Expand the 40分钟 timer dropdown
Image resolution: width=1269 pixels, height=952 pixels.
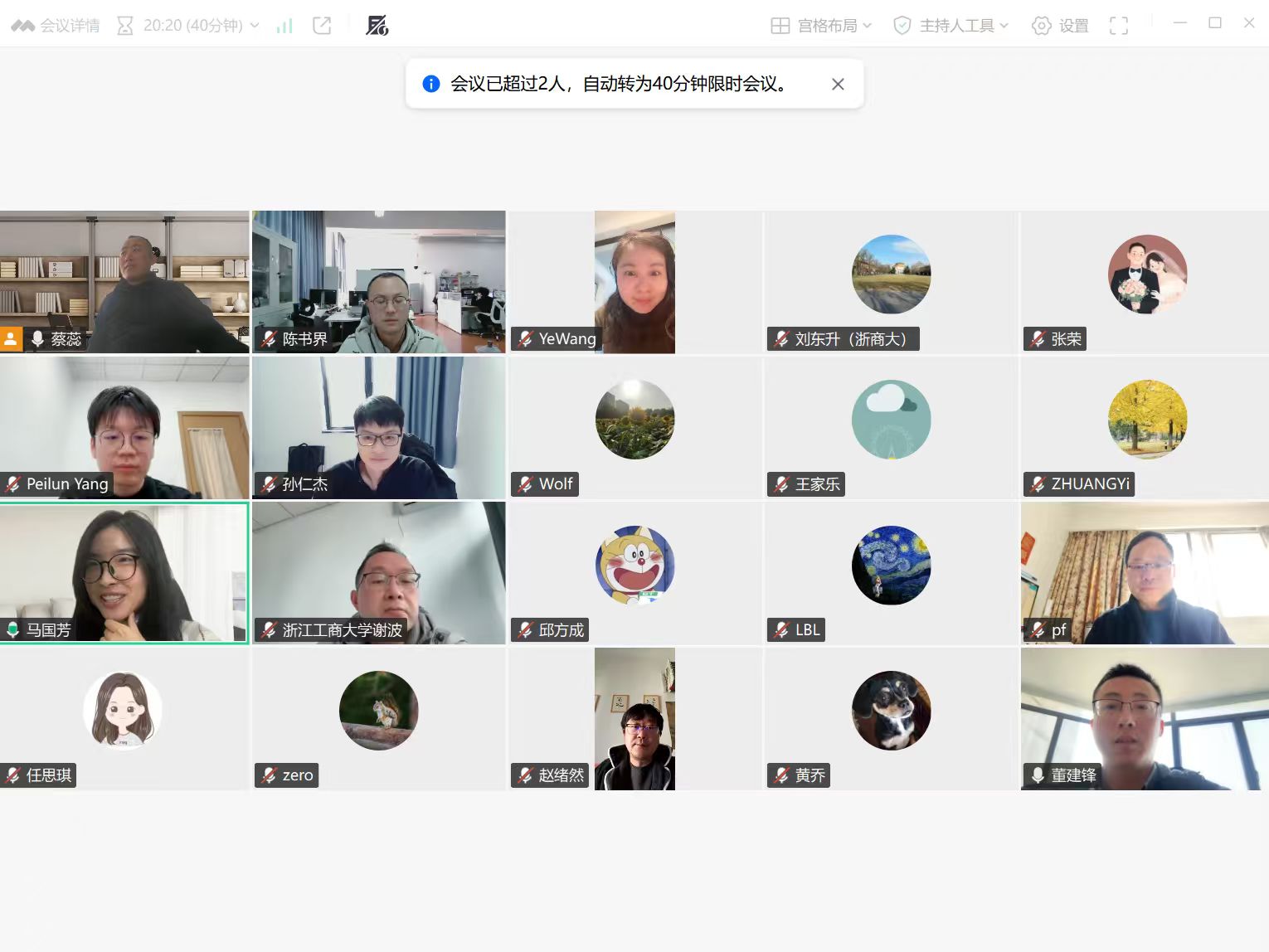coord(255,25)
